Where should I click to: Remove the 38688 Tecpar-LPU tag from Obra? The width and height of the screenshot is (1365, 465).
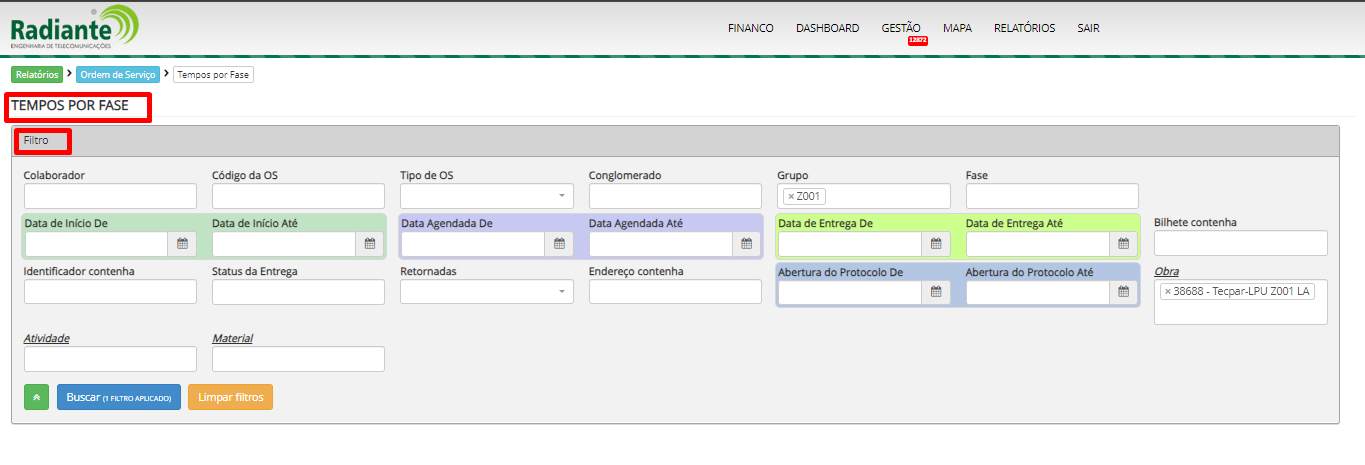coord(1167,292)
